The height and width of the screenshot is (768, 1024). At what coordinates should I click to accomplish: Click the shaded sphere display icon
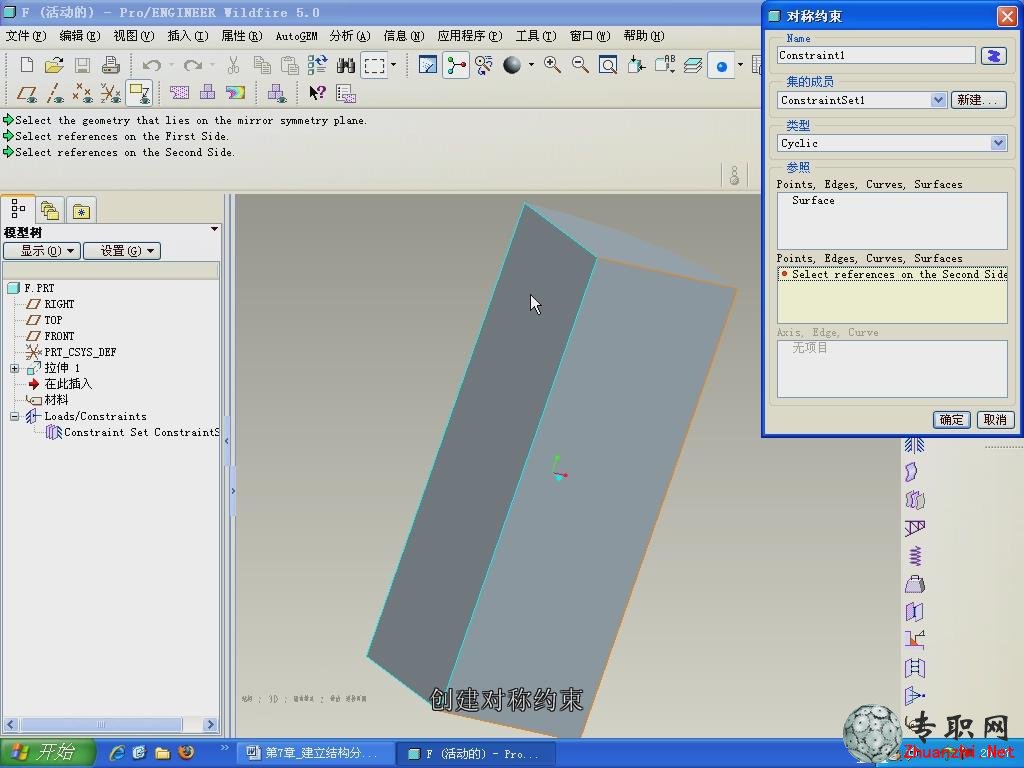[x=512, y=65]
